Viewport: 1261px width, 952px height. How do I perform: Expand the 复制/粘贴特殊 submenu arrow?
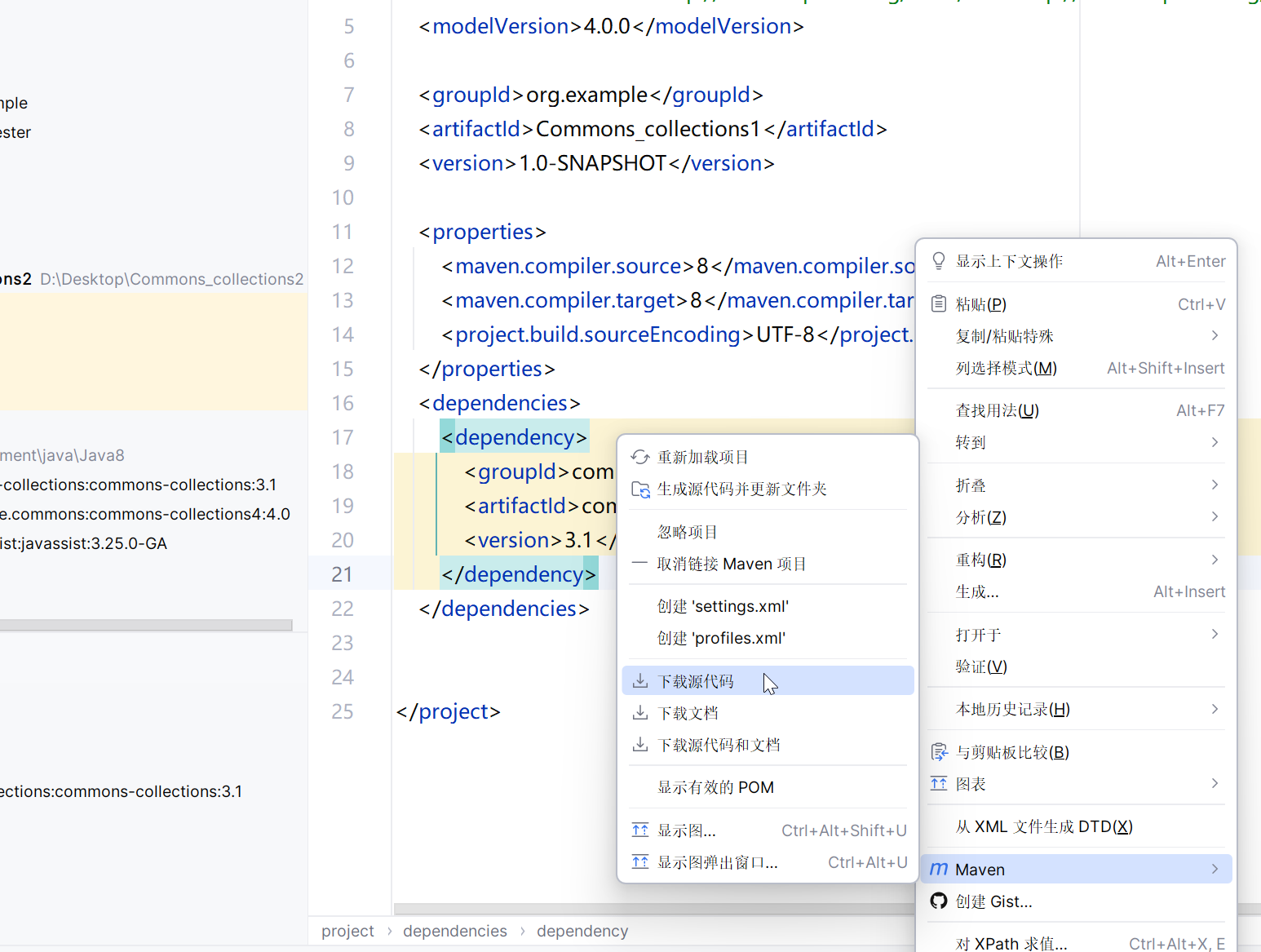click(1215, 336)
